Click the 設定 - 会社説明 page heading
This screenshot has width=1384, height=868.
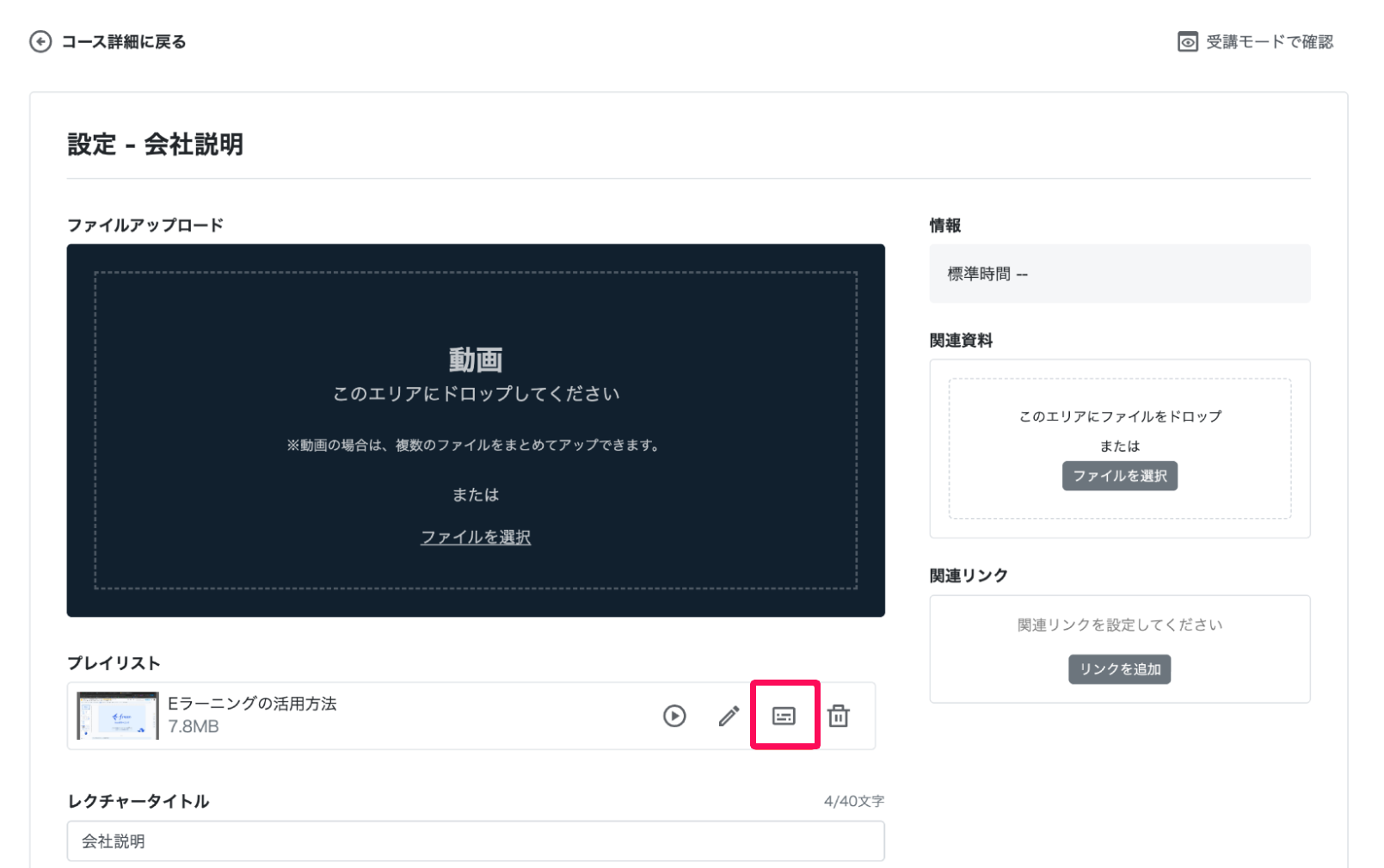[156, 144]
